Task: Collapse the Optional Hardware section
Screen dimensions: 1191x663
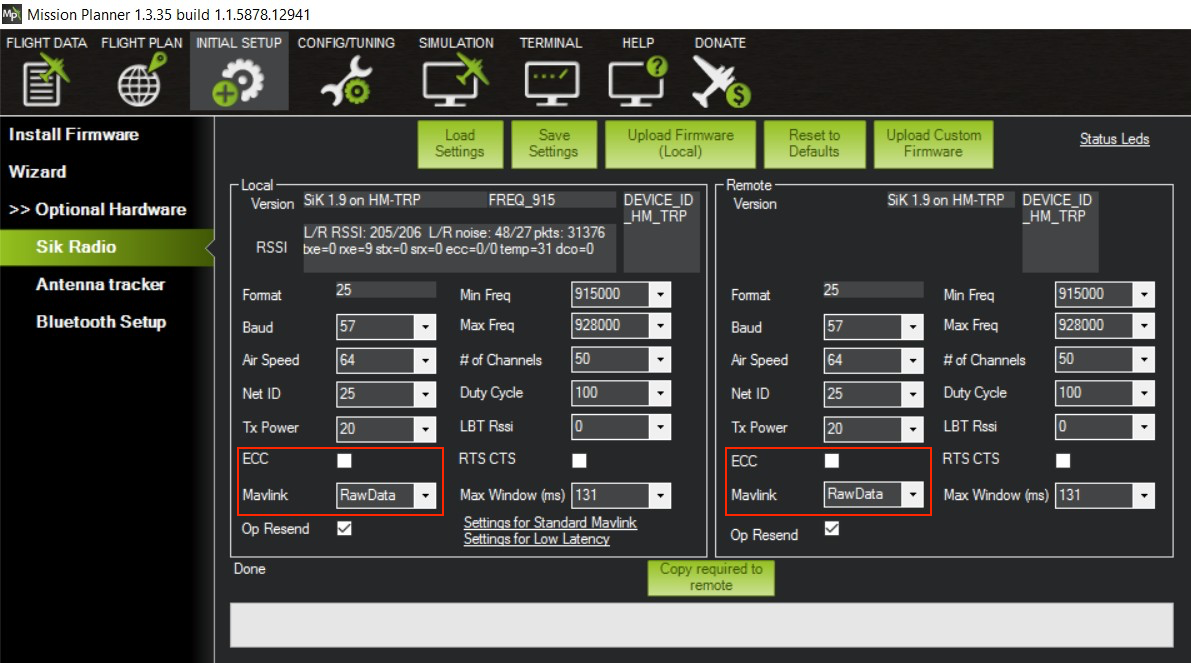Action: click(97, 210)
